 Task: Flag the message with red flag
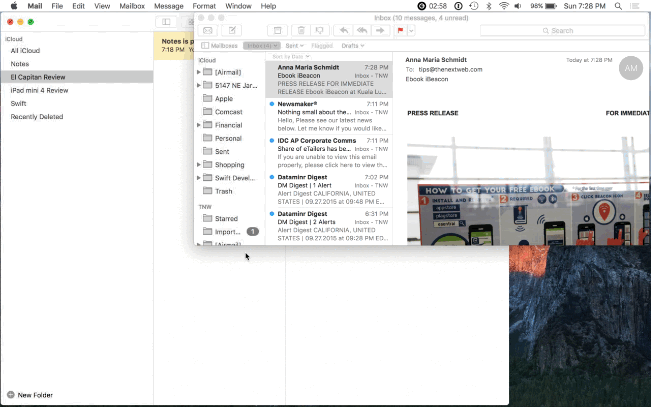coord(401,31)
